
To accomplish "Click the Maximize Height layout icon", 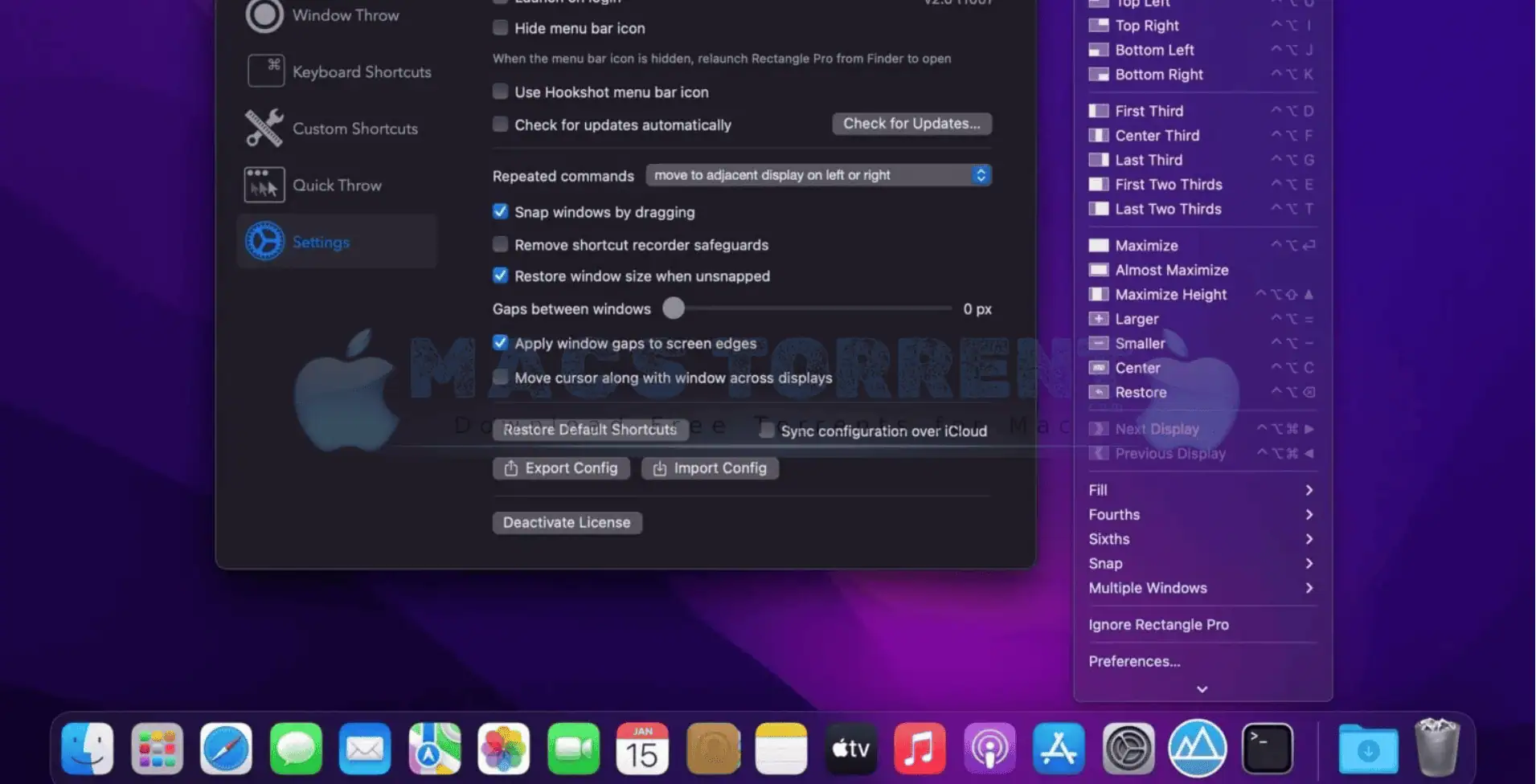I will tap(1098, 295).
